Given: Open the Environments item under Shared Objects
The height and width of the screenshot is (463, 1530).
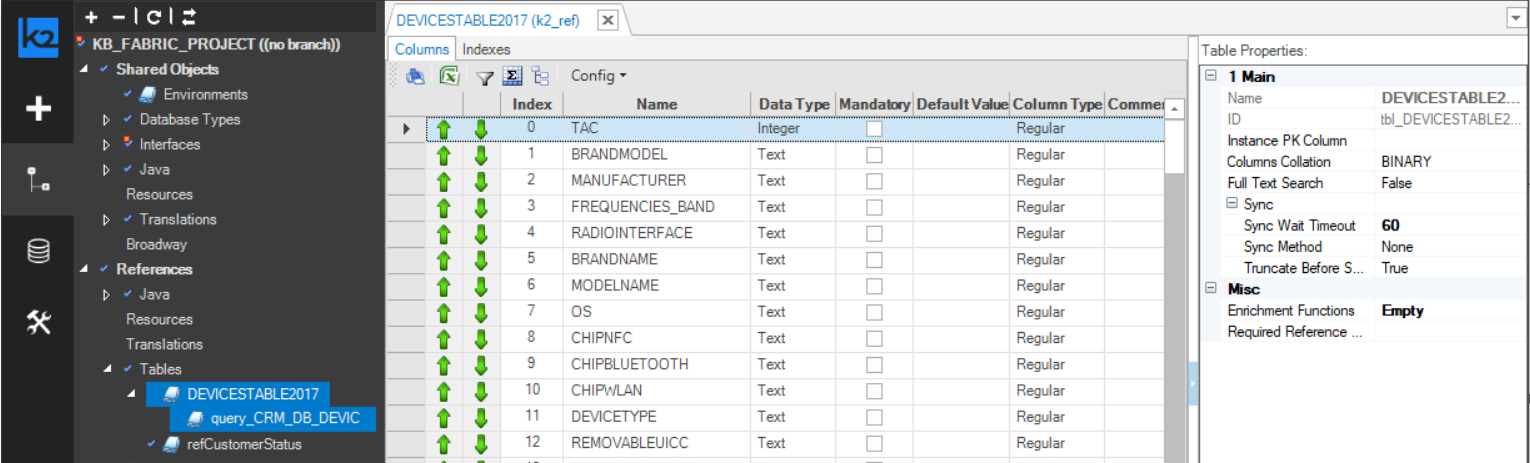Looking at the screenshot, I should pos(205,95).
